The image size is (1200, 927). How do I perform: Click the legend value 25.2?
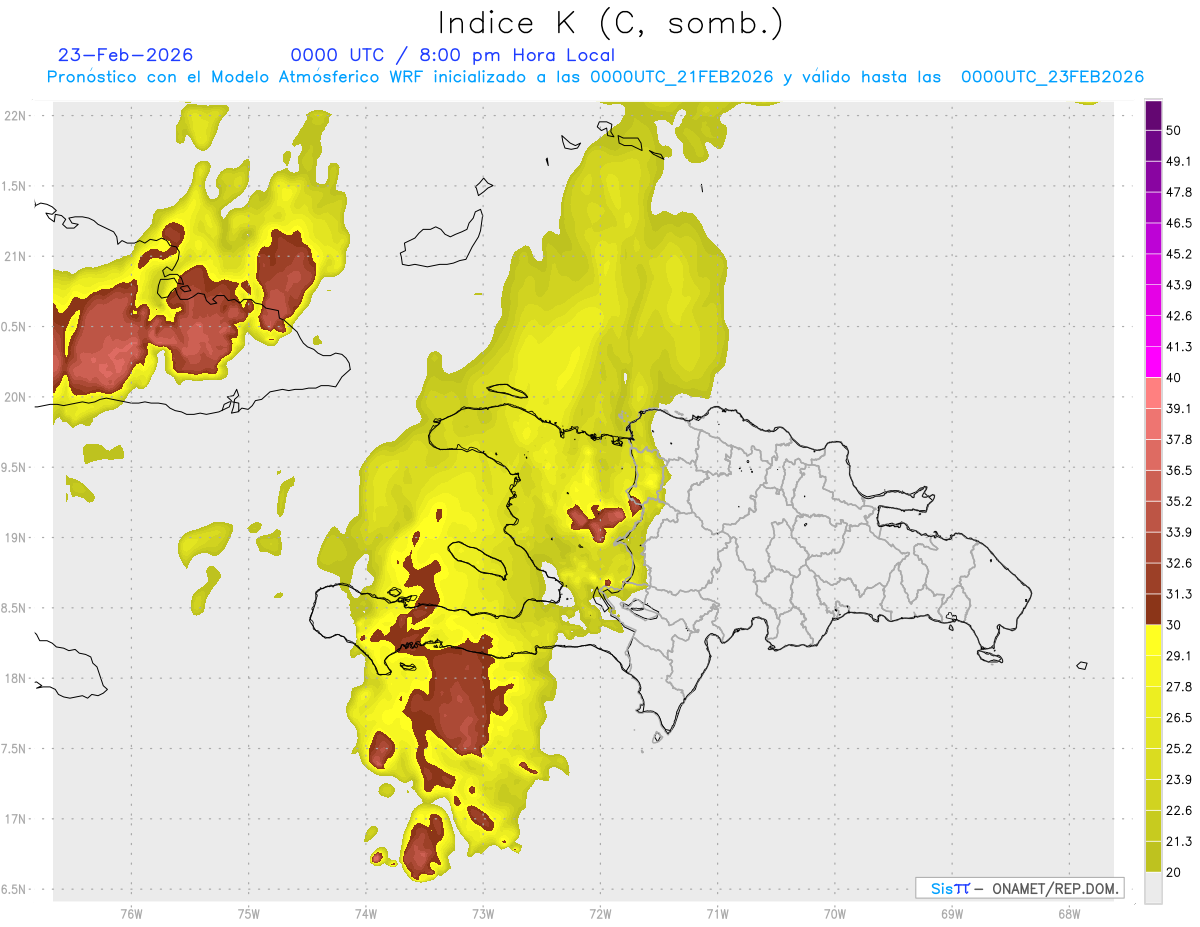(x=1179, y=749)
